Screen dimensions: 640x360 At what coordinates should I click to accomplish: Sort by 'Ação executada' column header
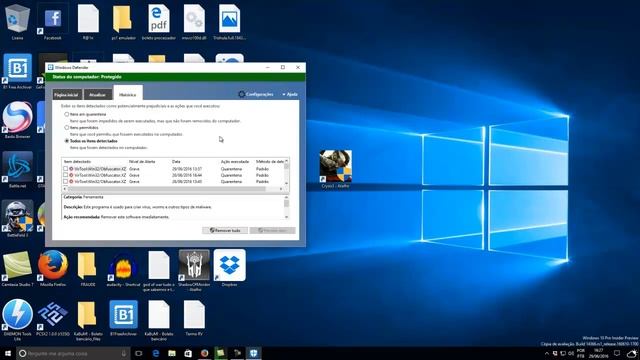(x=236, y=162)
